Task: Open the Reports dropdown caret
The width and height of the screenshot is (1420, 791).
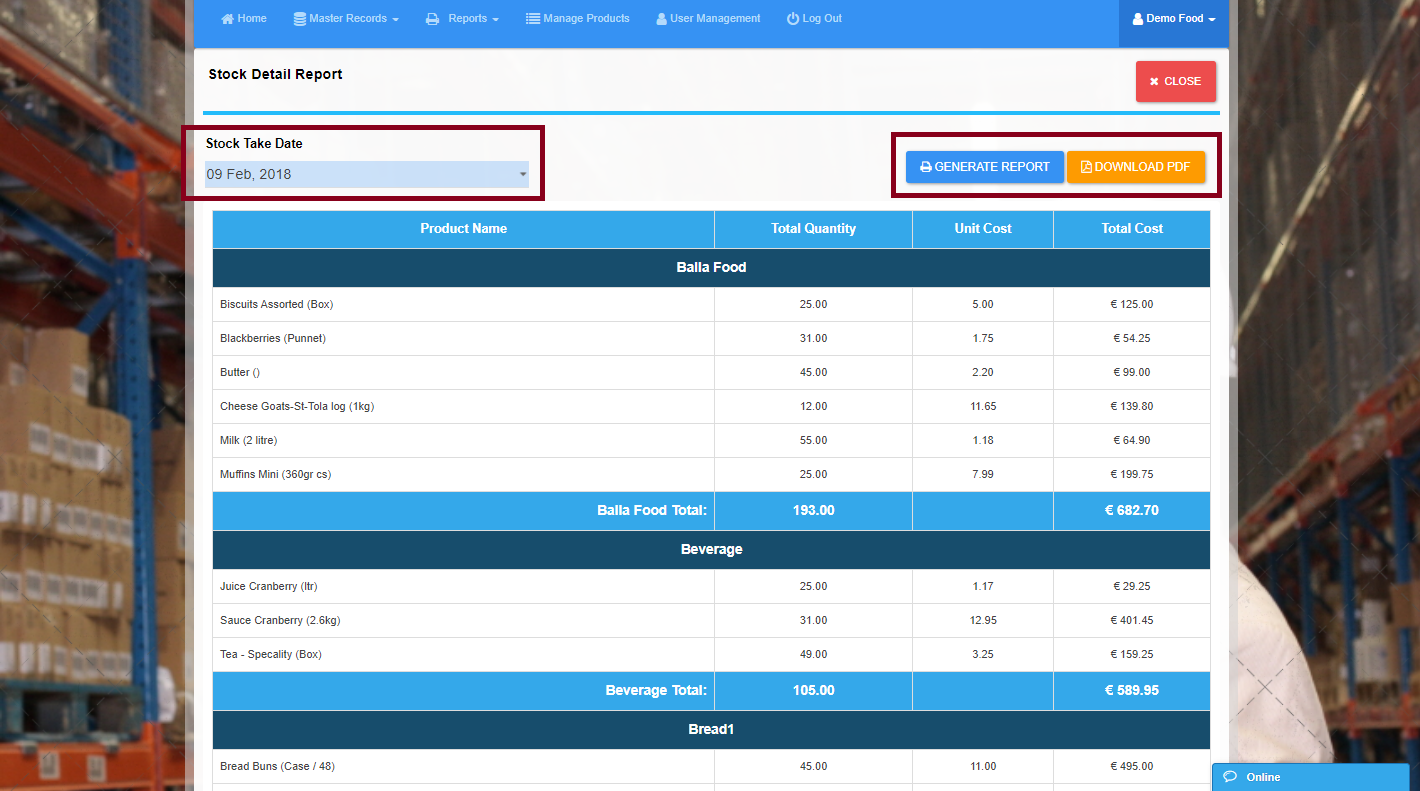Action: click(496, 19)
